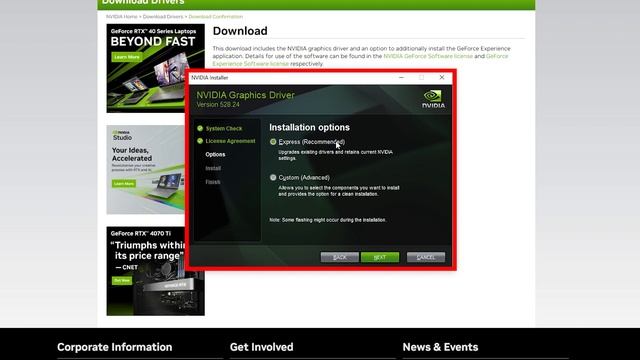Minimize the NVIDIA Installer window

(401, 77)
